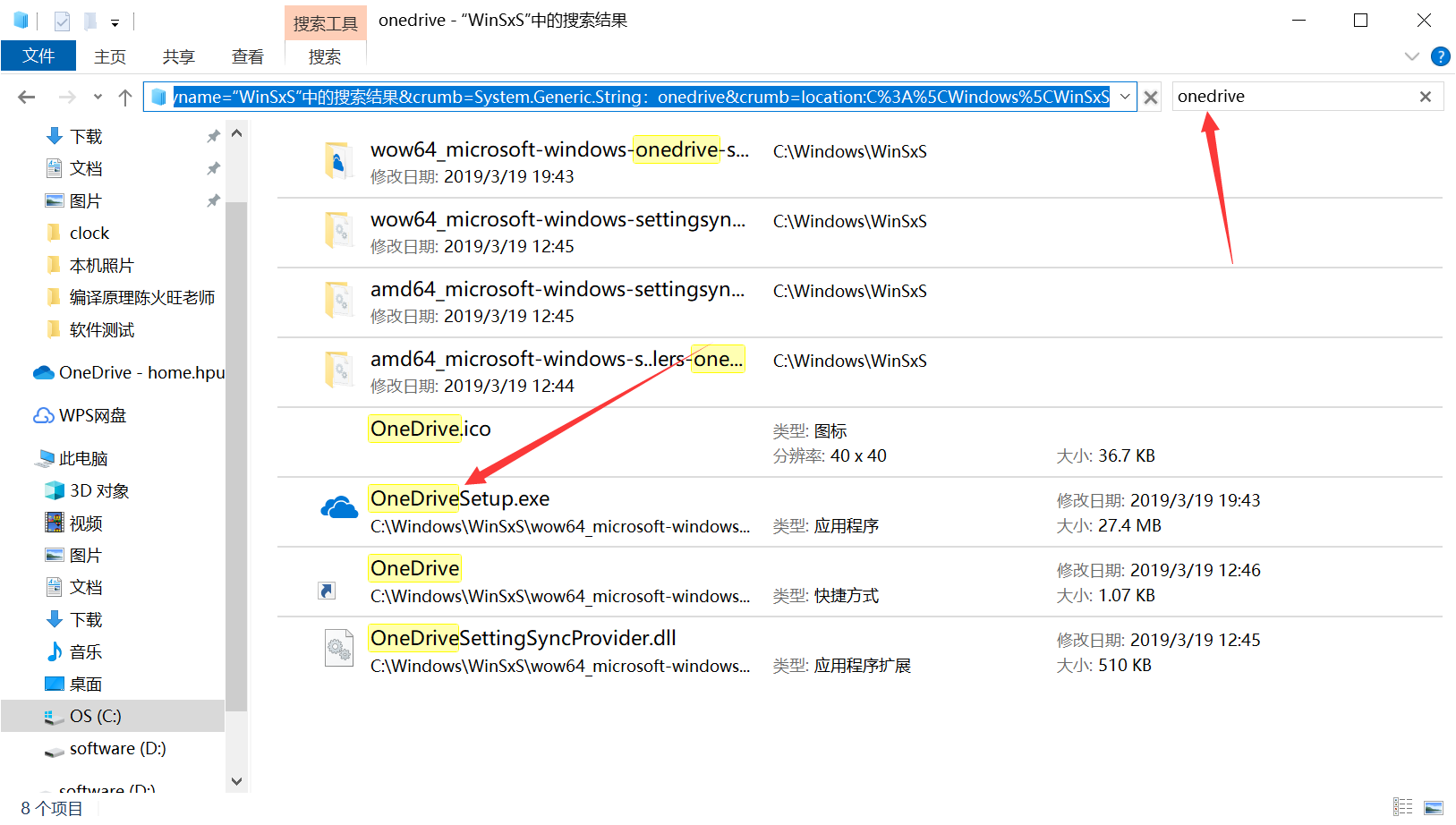Image resolution: width=1456 pixels, height=825 pixels.
Task: Click folder icon of amd64 settingsyn result
Action: (x=338, y=301)
